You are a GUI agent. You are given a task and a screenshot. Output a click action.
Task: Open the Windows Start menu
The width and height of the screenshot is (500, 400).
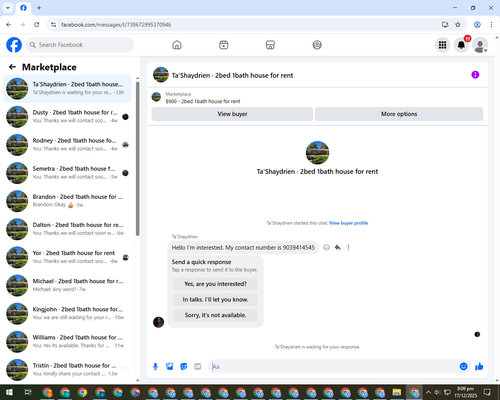[9, 392]
